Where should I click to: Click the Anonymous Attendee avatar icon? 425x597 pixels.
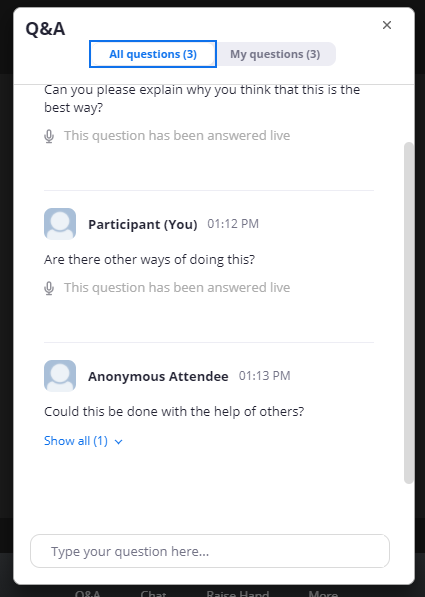[x=60, y=376]
